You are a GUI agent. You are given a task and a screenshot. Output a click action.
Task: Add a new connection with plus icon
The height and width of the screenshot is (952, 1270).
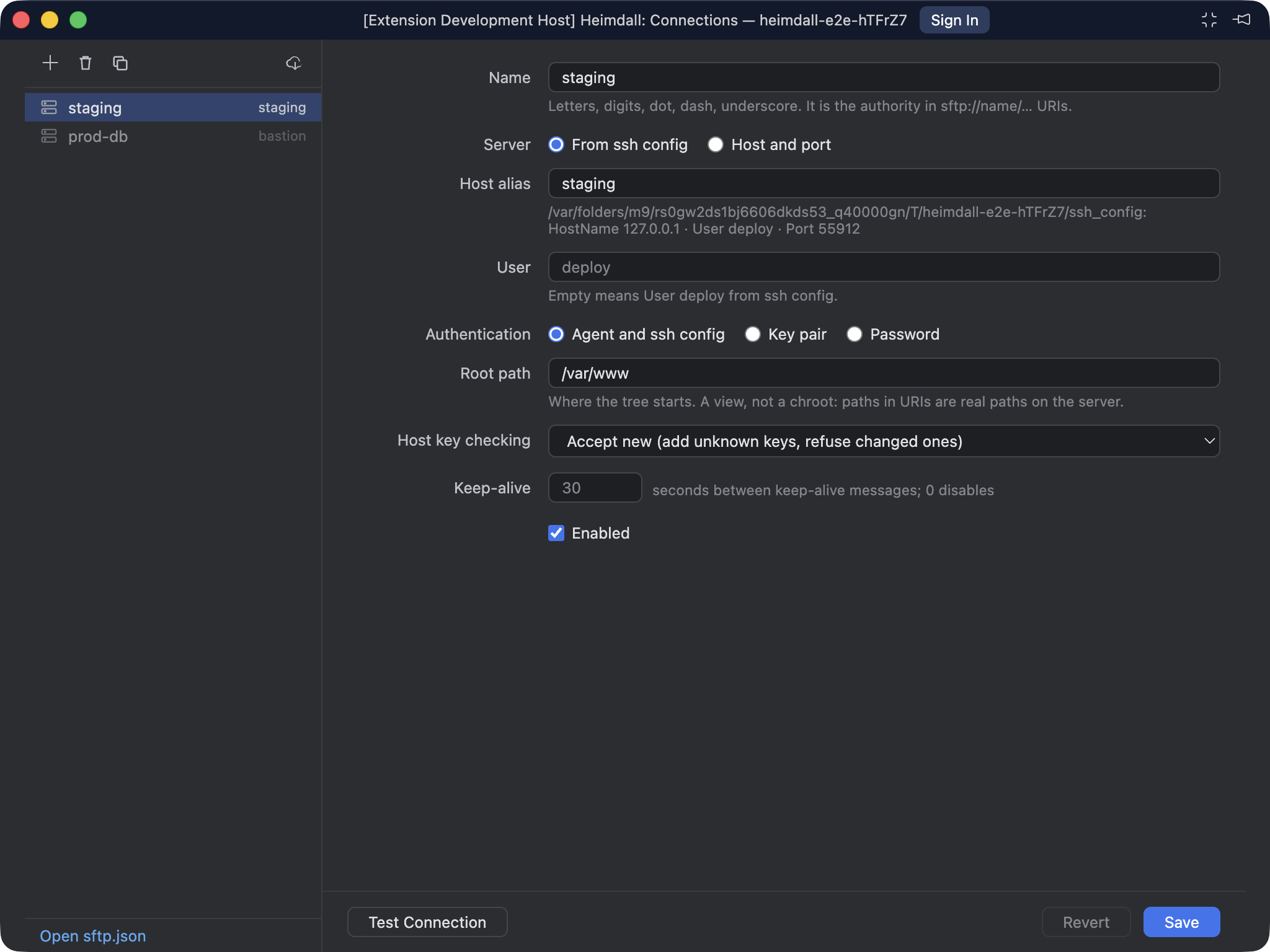[50, 63]
